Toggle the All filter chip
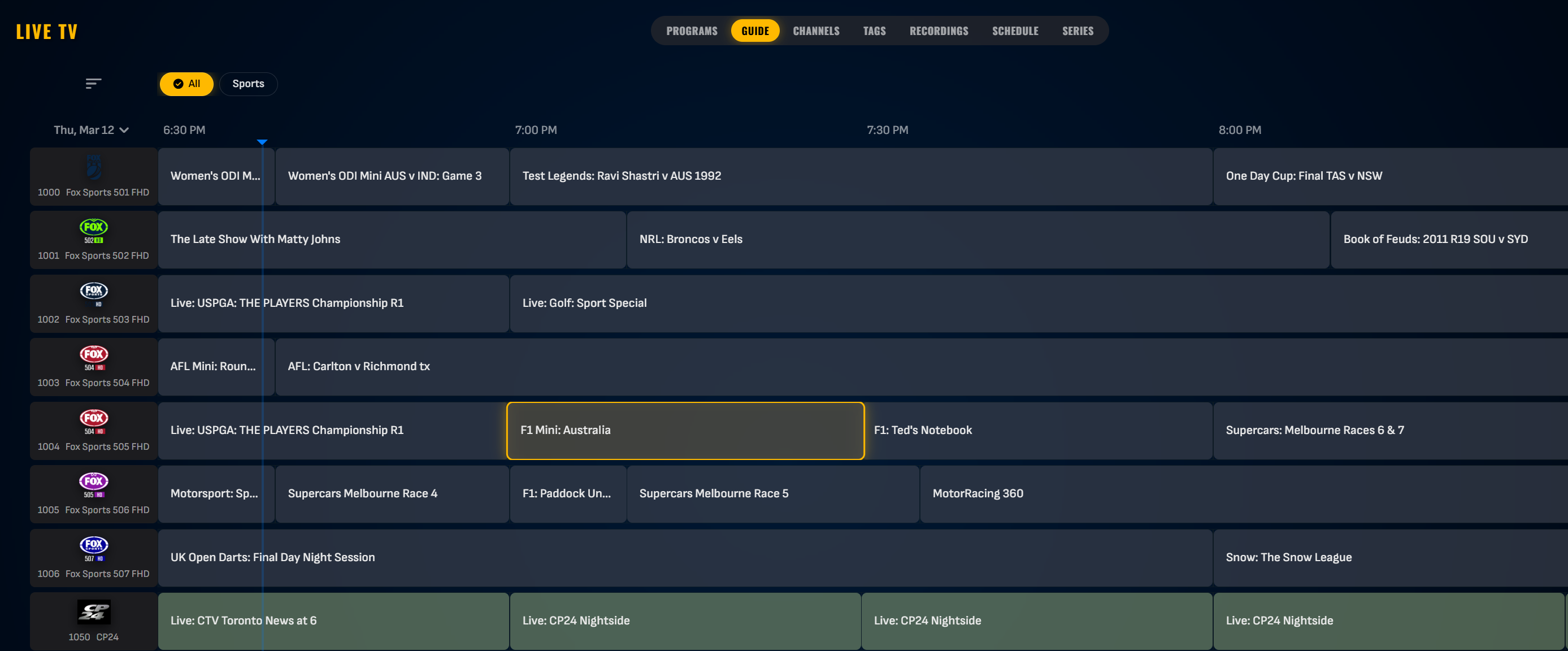The height and width of the screenshot is (651, 1568). click(186, 84)
